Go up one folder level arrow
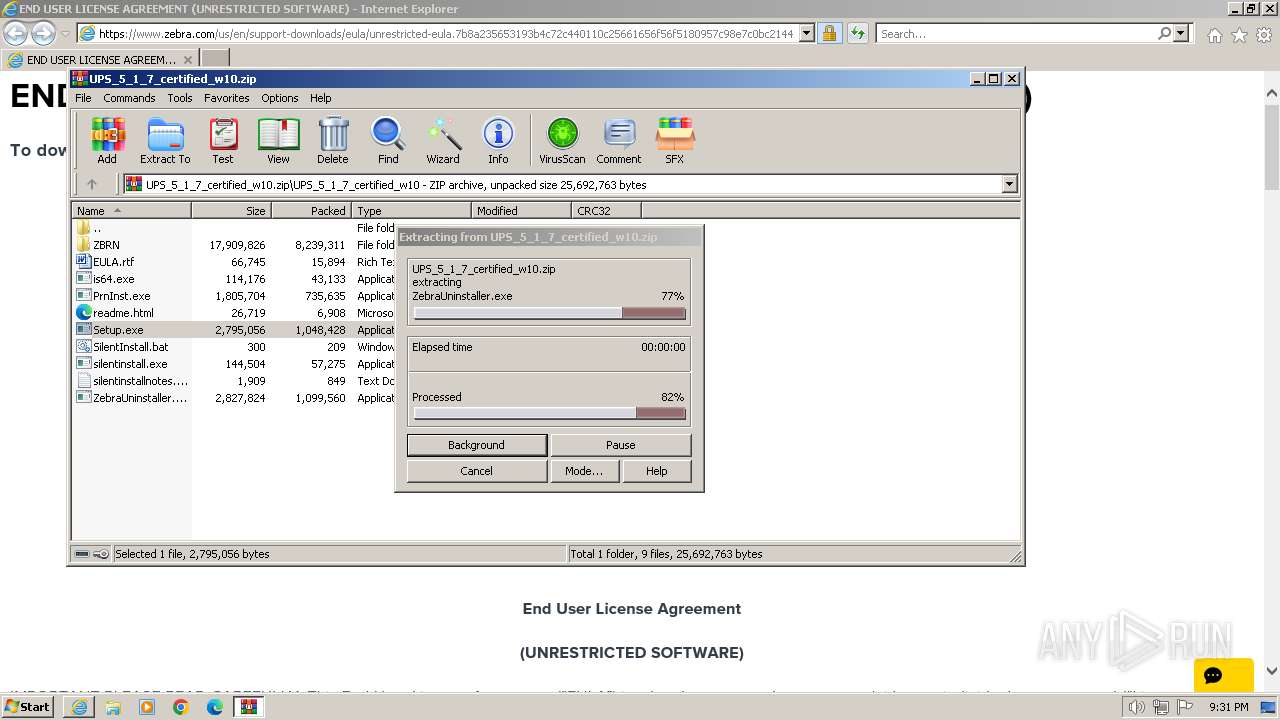 point(92,184)
